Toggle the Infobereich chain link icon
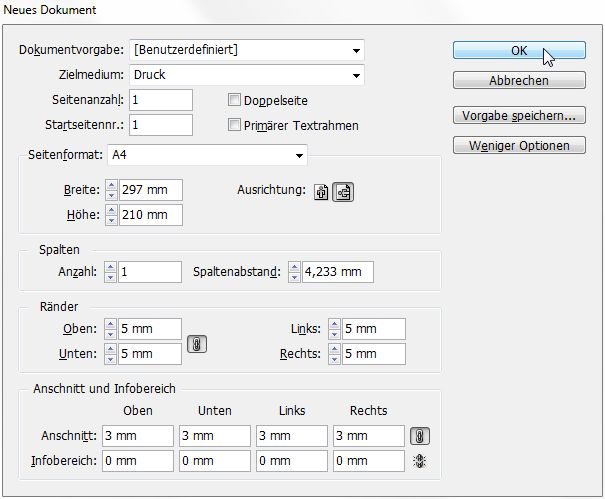 [420, 461]
